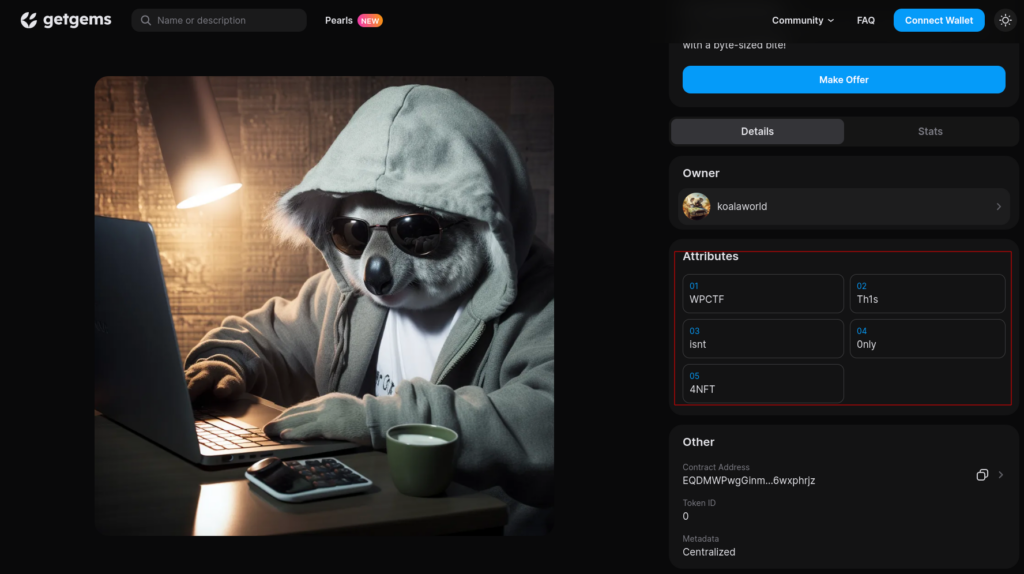Click the koalaworld owner avatar
The height and width of the screenshot is (574, 1024).
pos(696,207)
